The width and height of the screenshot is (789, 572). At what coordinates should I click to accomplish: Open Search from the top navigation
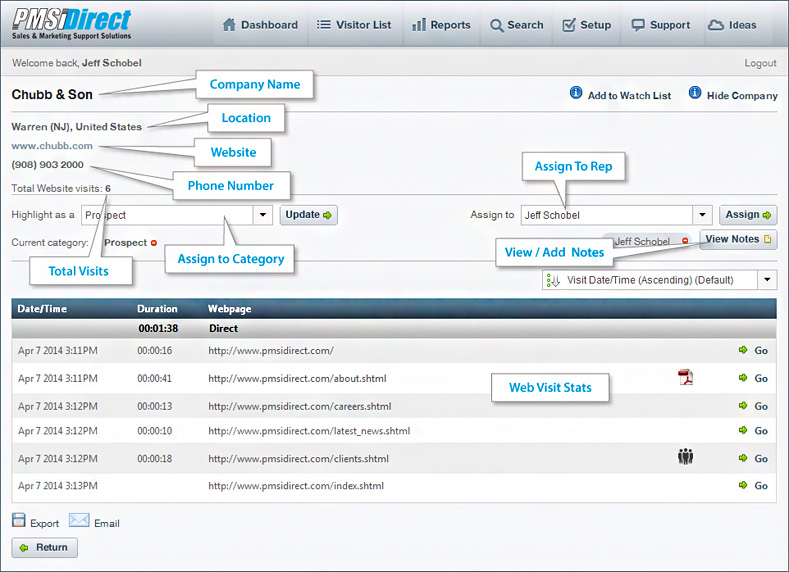[x=517, y=25]
